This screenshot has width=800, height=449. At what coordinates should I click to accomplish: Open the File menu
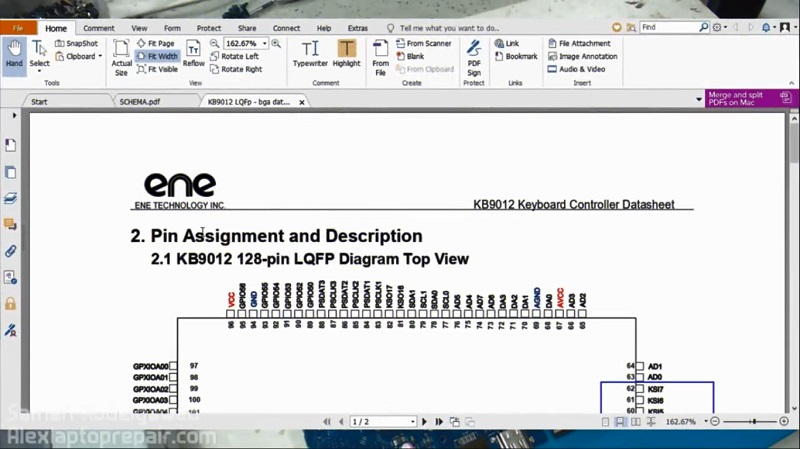coord(18,28)
